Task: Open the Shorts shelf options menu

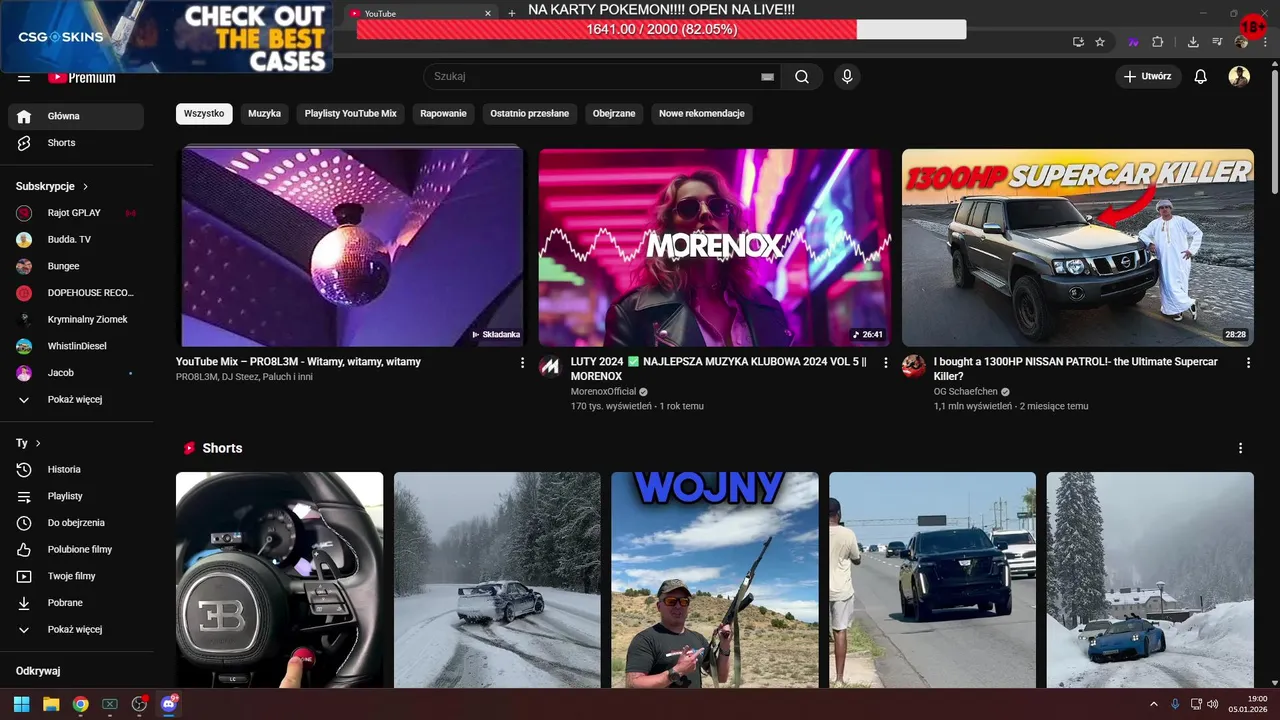Action: pyautogui.click(x=1241, y=448)
